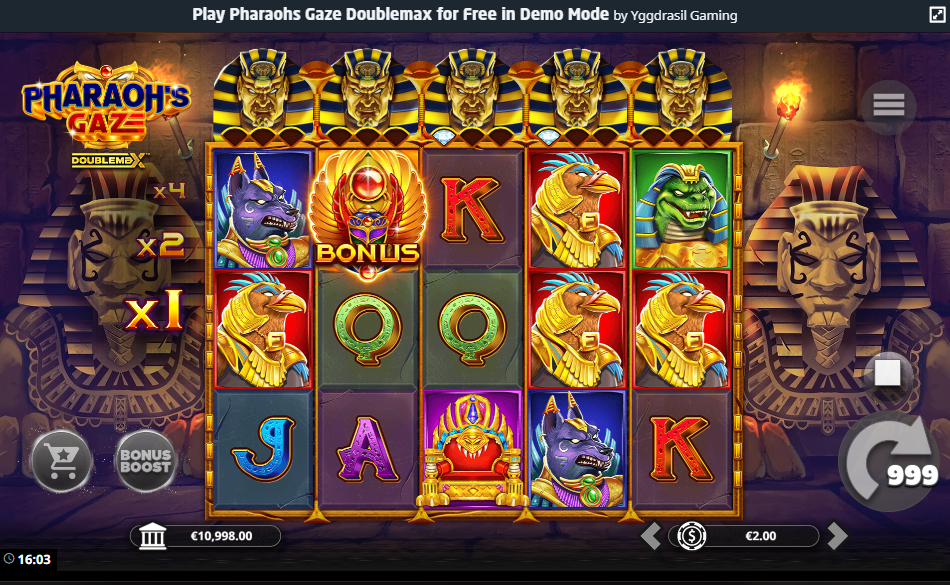Click the bank balance icon
The image size is (950, 585).
pyautogui.click(x=152, y=536)
